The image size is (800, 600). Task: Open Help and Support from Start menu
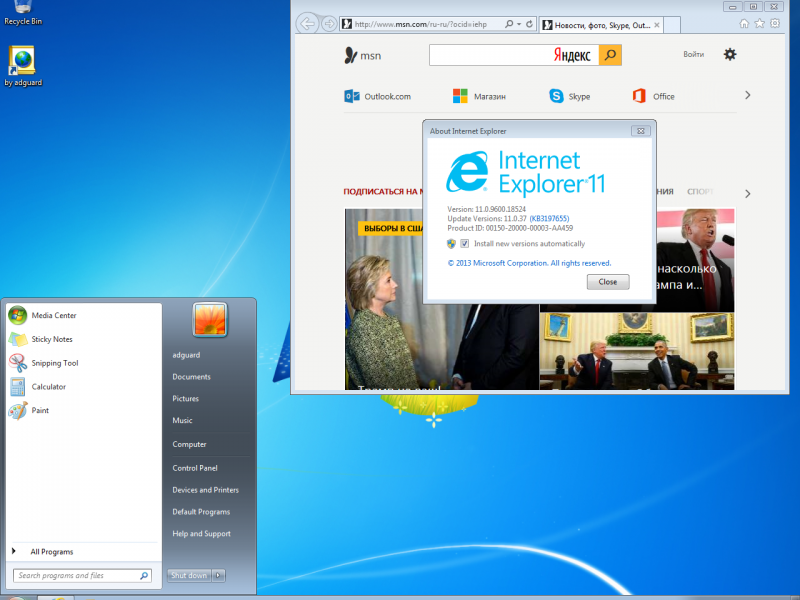201,534
